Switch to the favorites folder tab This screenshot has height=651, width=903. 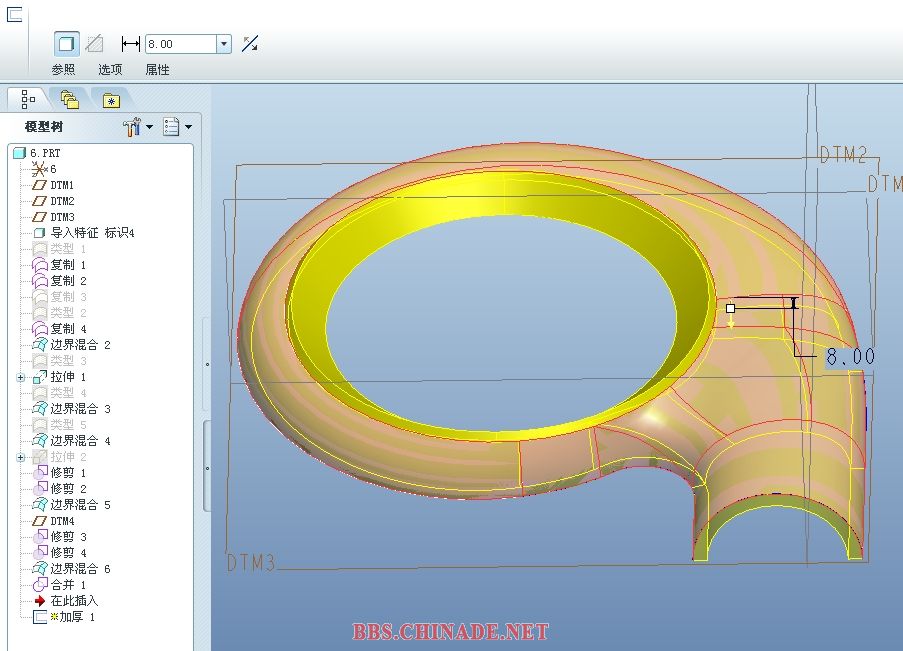(110, 99)
